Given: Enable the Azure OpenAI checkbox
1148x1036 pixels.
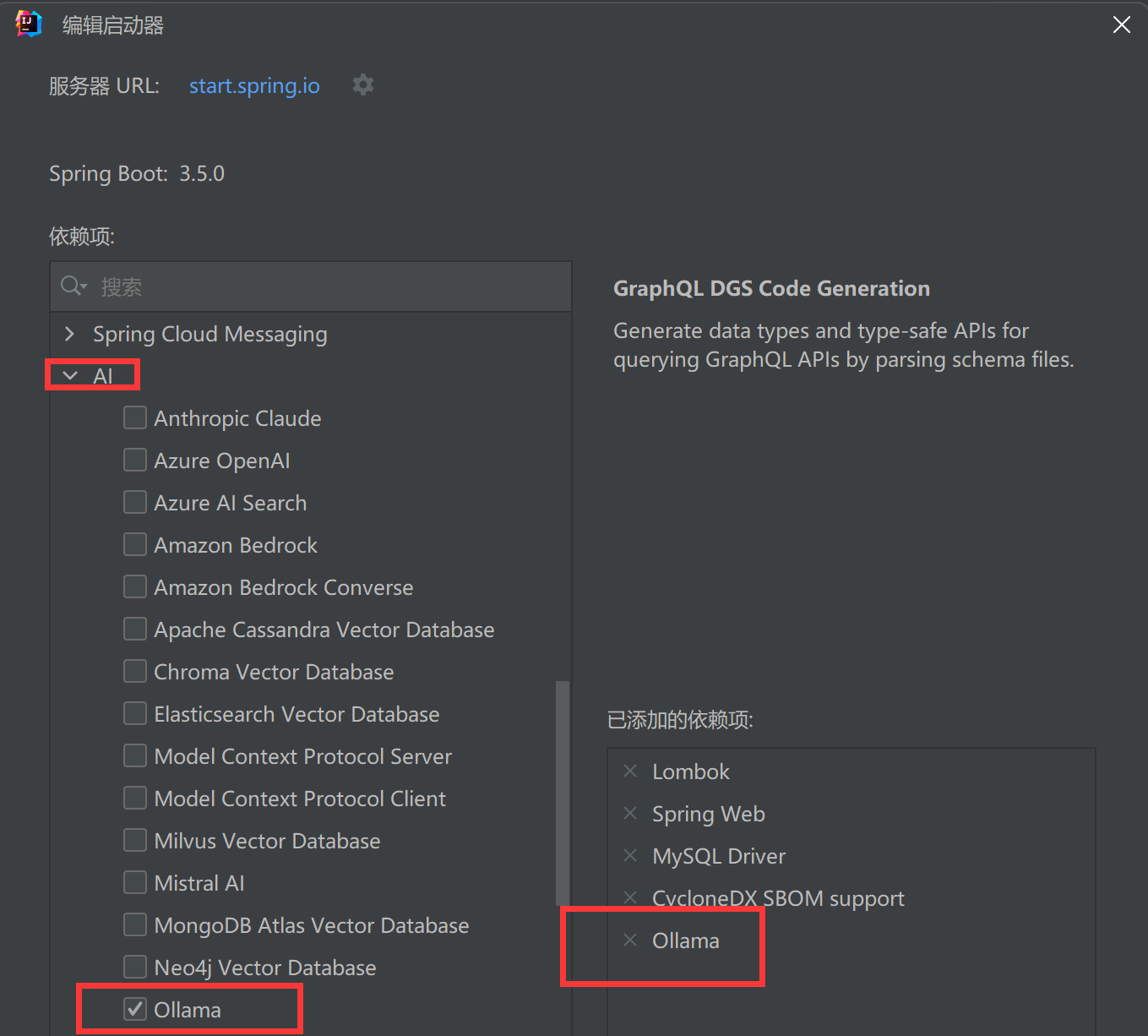Looking at the screenshot, I should pyautogui.click(x=135, y=460).
